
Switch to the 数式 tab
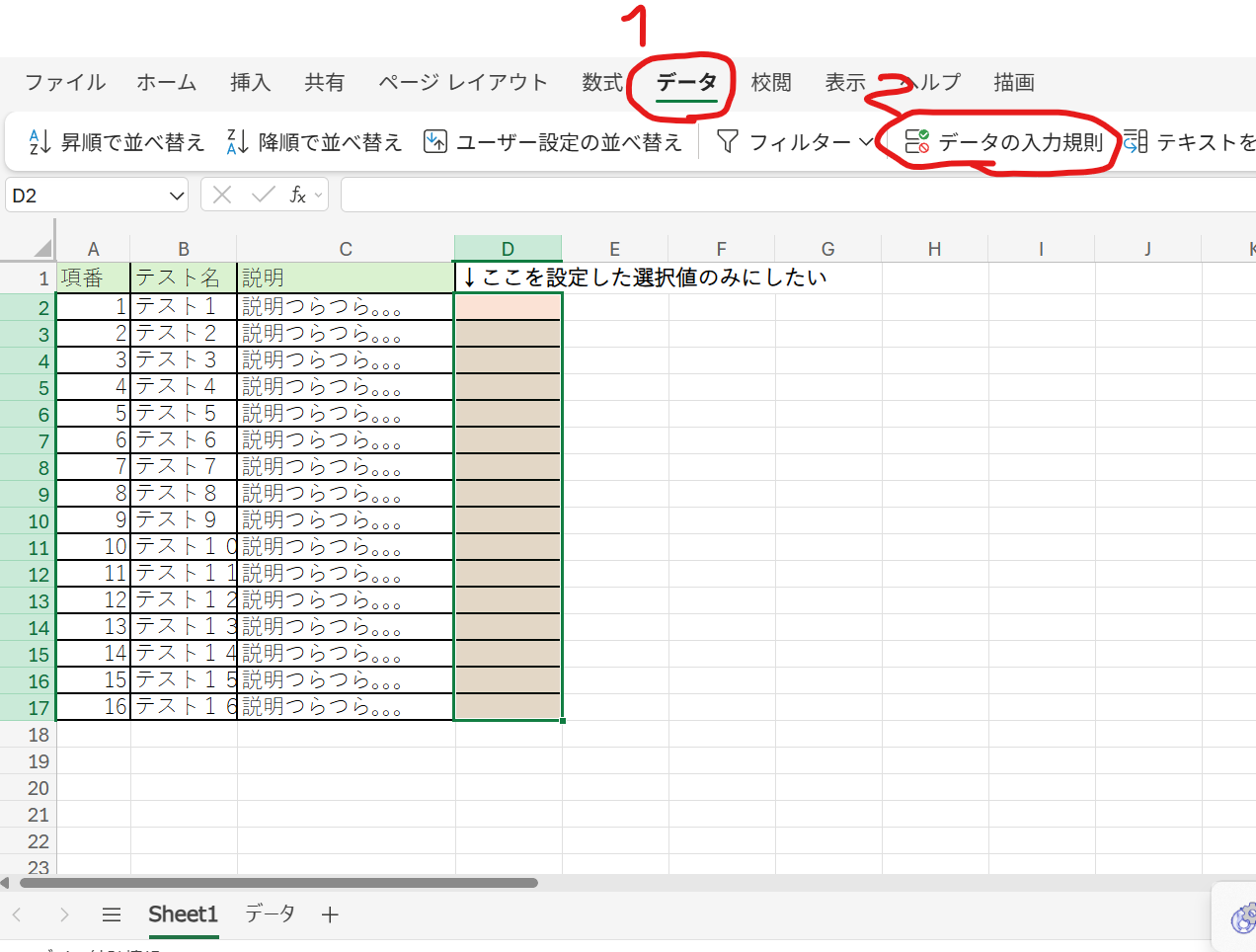602,83
